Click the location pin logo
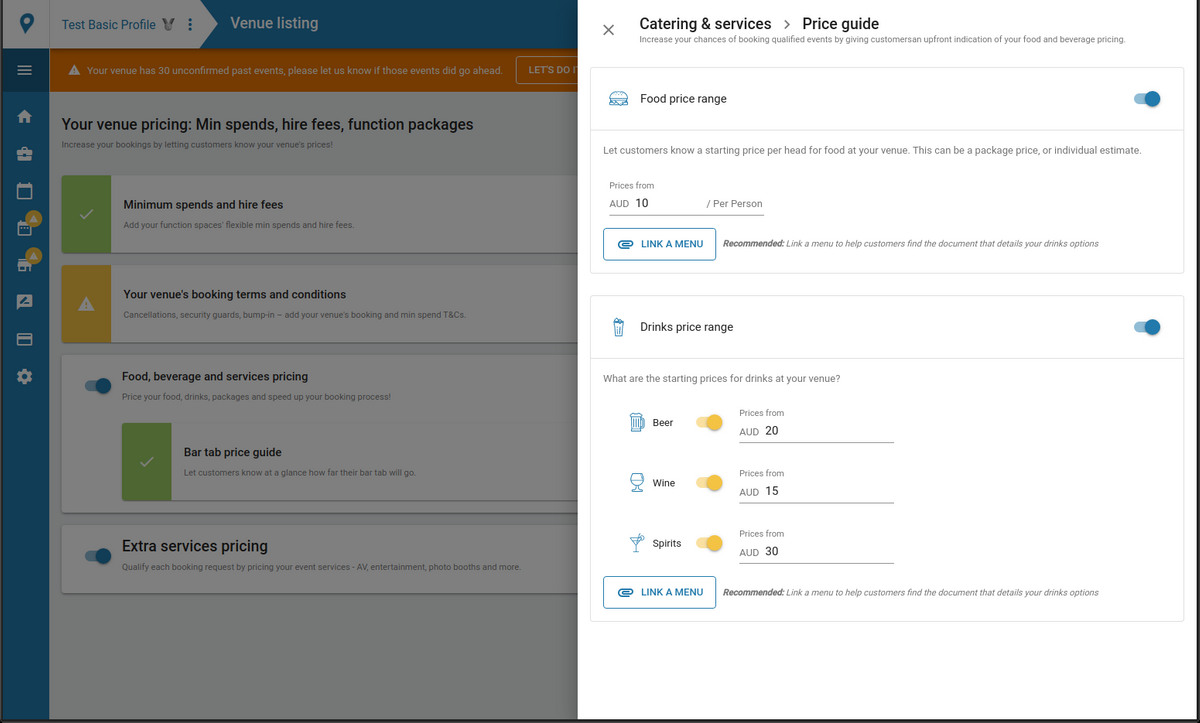This screenshot has height=723, width=1200. coord(24,23)
